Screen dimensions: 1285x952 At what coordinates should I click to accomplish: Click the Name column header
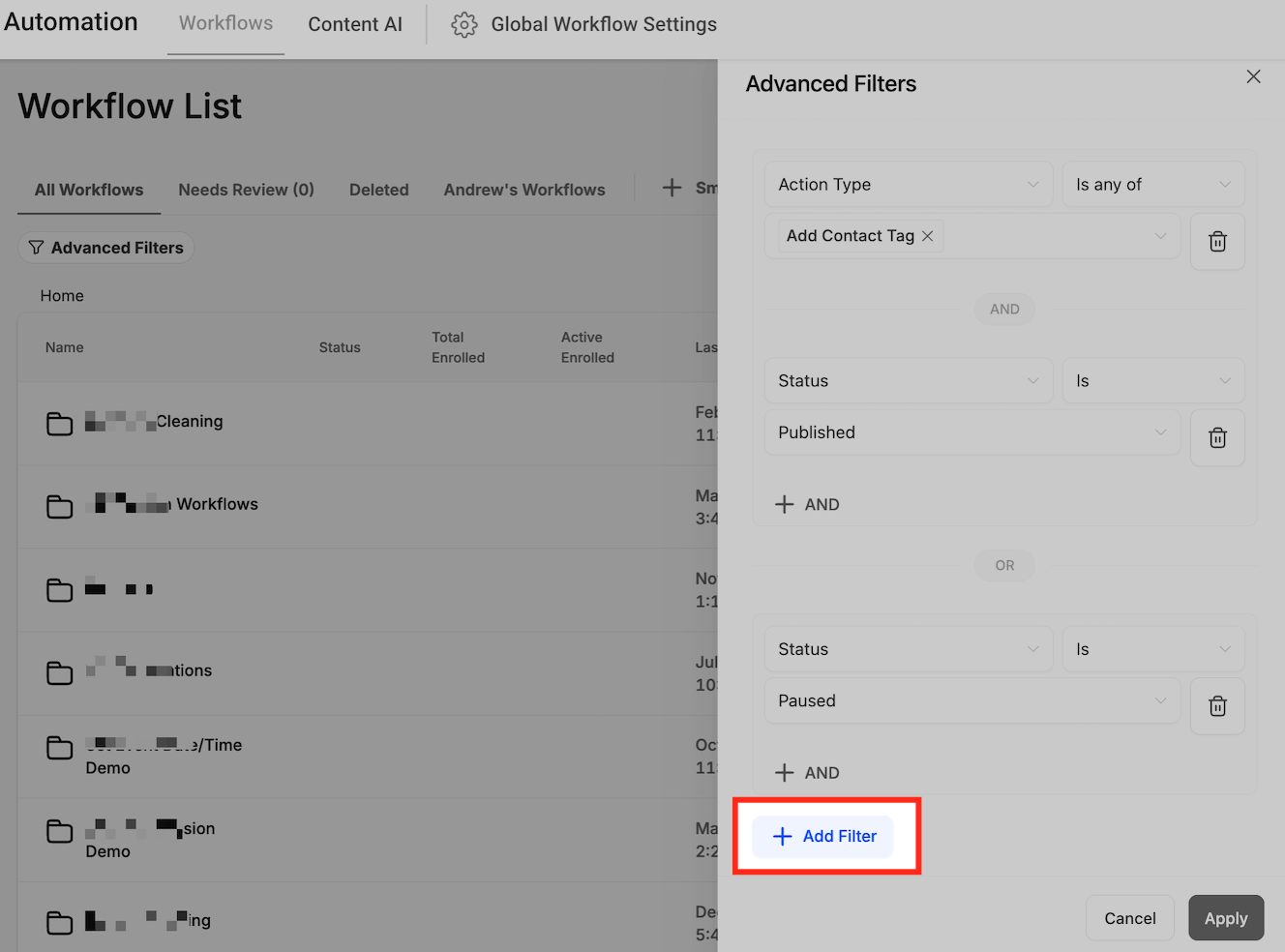pos(65,347)
